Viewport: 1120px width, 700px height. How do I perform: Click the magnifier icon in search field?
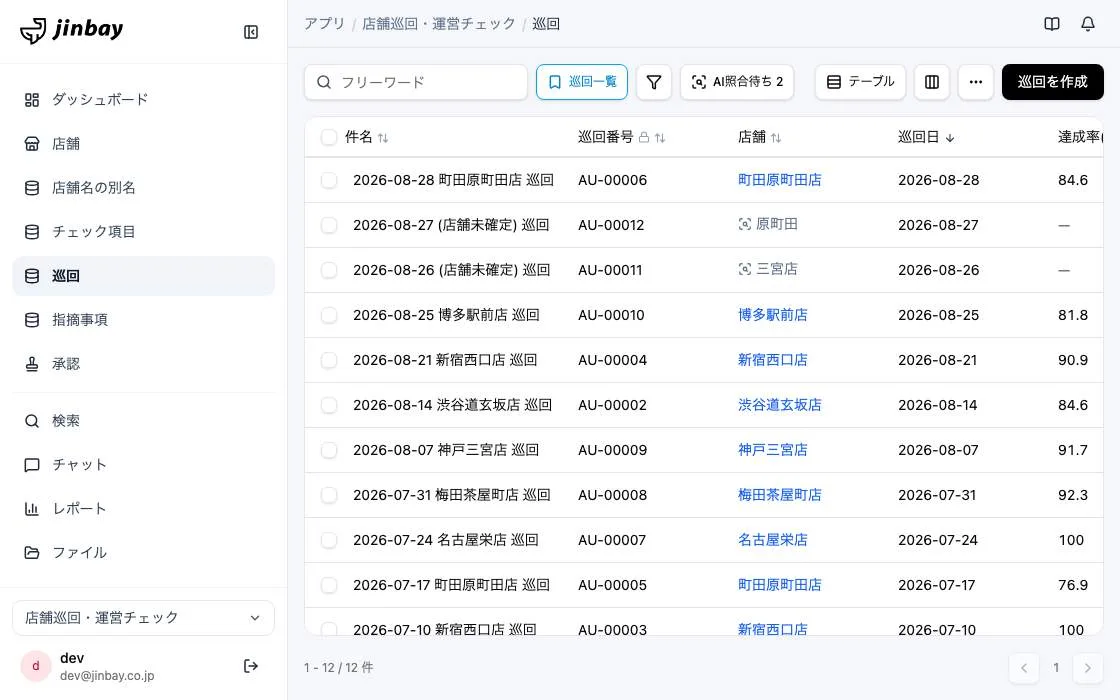tap(324, 82)
